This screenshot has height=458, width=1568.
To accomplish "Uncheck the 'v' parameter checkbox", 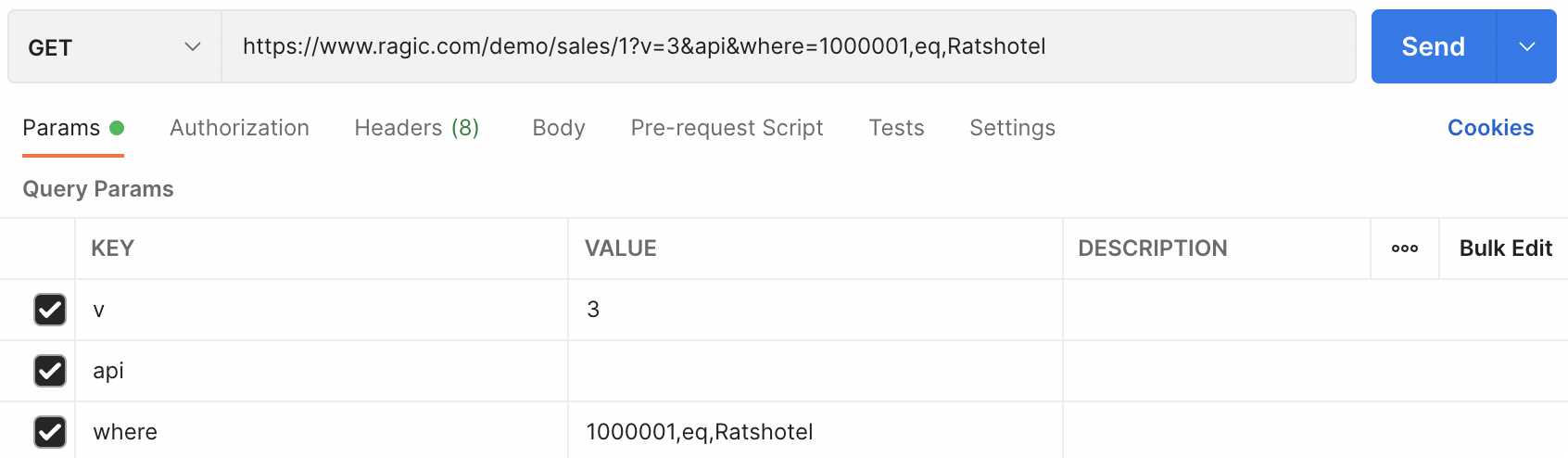I will coord(50,310).
